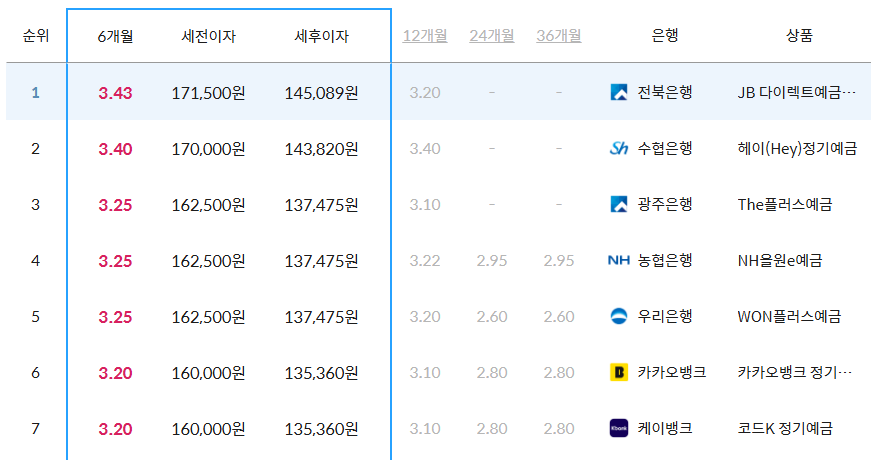The image size is (871, 460).
Task: Click the 3.40 red six-month rate
Action: pyautogui.click(x=116, y=149)
